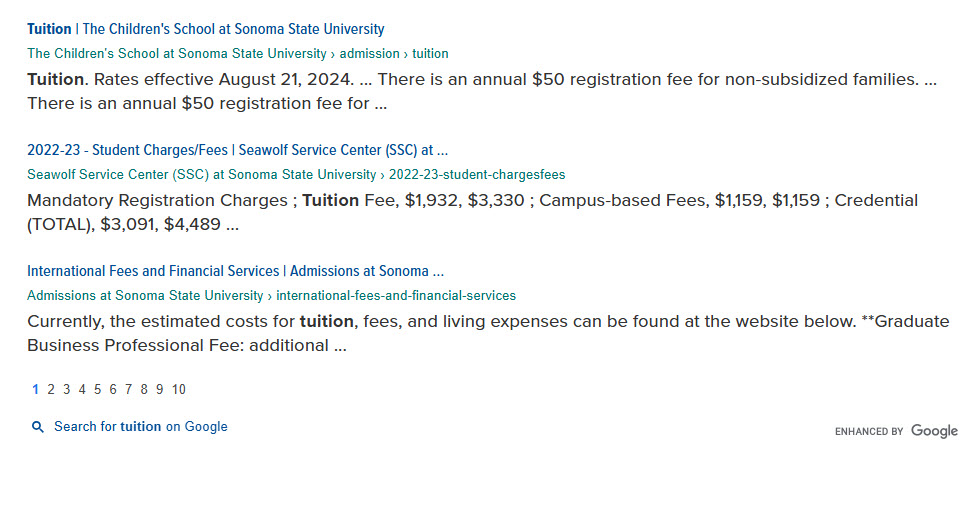Click the search magnifier icon beside Google link

(38, 427)
